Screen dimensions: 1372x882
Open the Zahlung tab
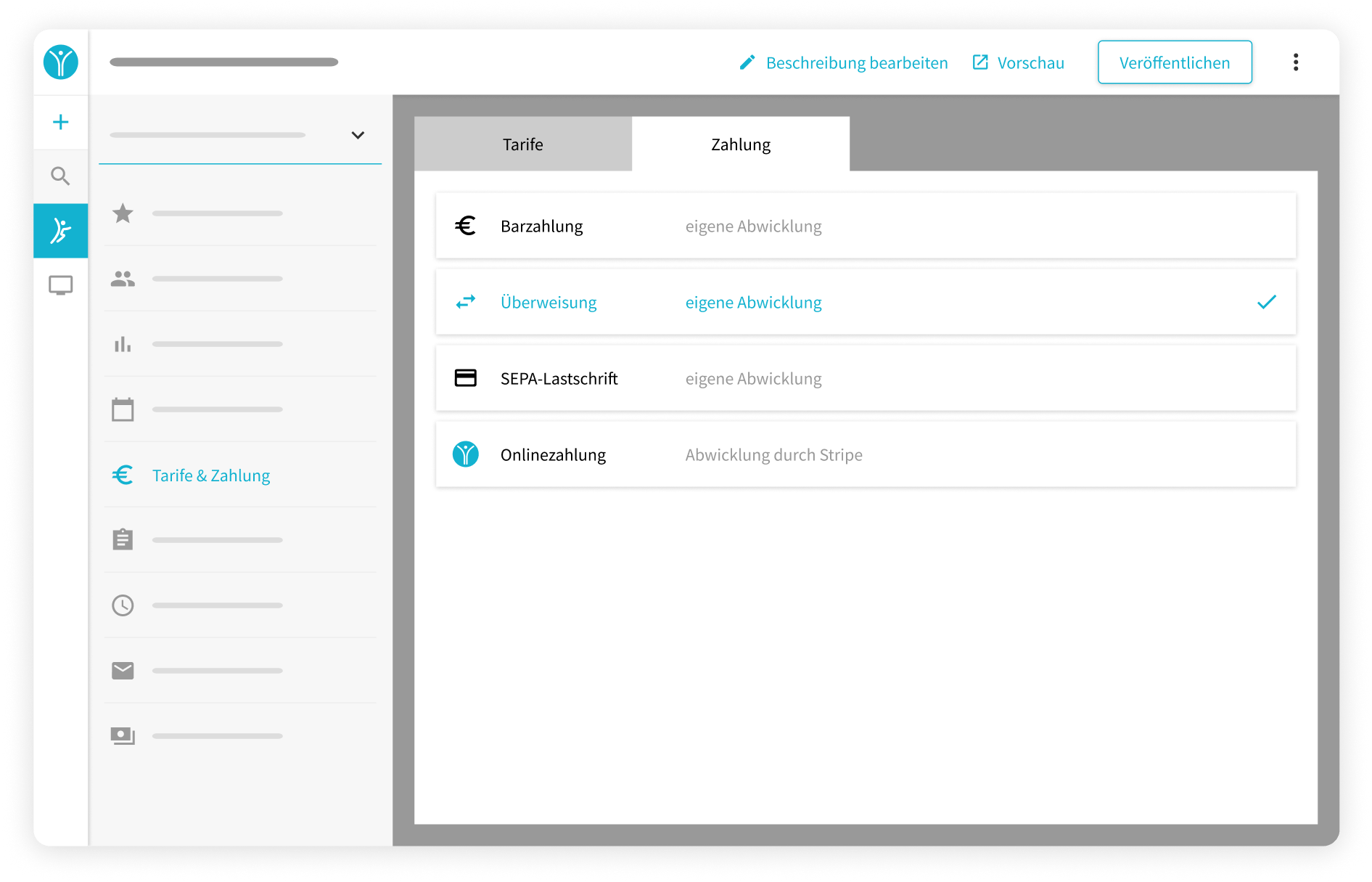pyautogui.click(x=740, y=144)
